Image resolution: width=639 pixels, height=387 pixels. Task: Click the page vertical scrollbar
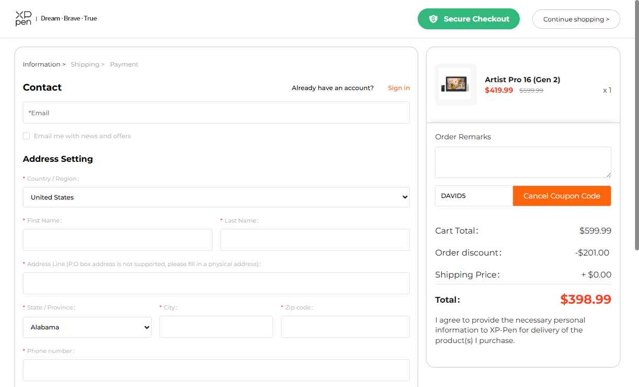click(636, 126)
